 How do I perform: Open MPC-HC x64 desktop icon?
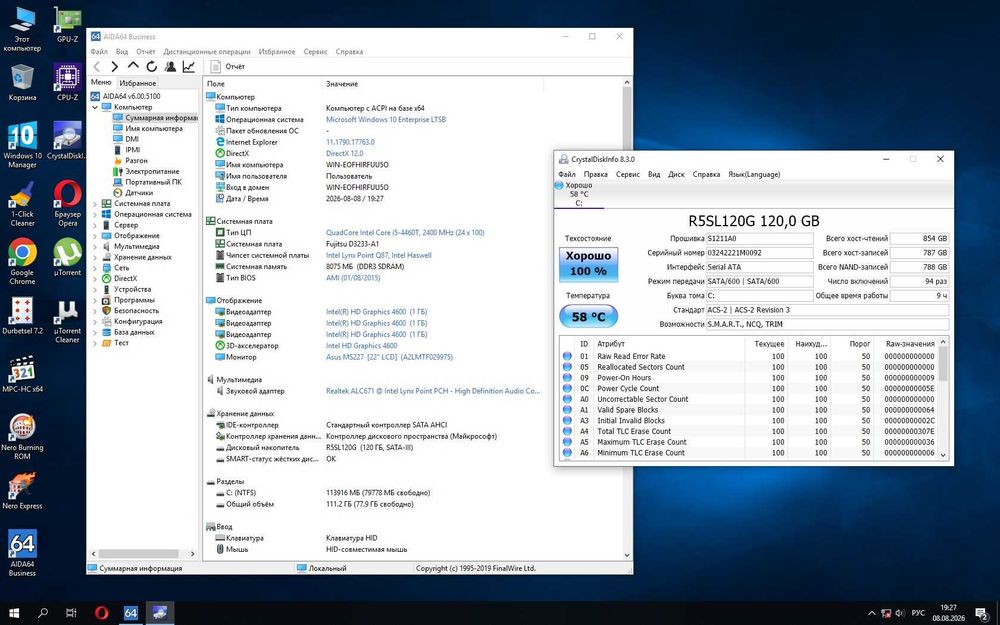pyautogui.click(x=22, y=374)
